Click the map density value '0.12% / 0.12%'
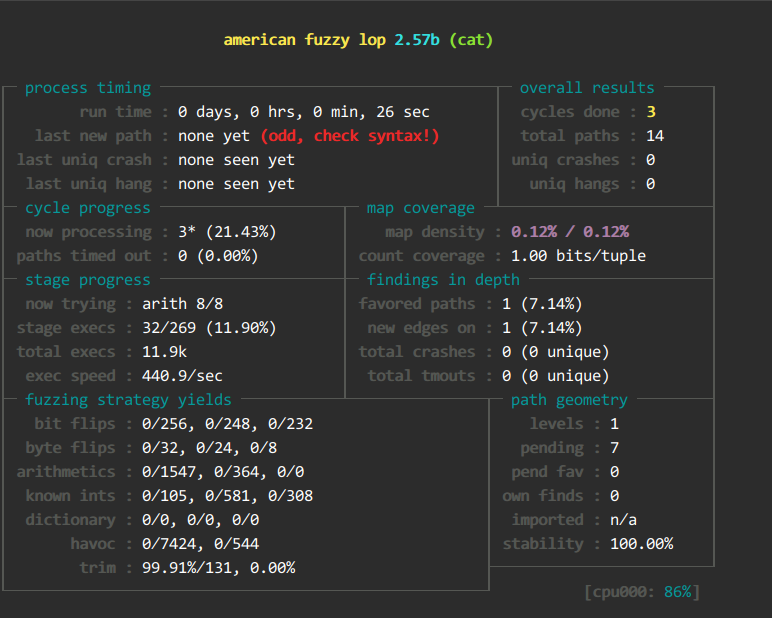772x618 pixels. [570, 232]
